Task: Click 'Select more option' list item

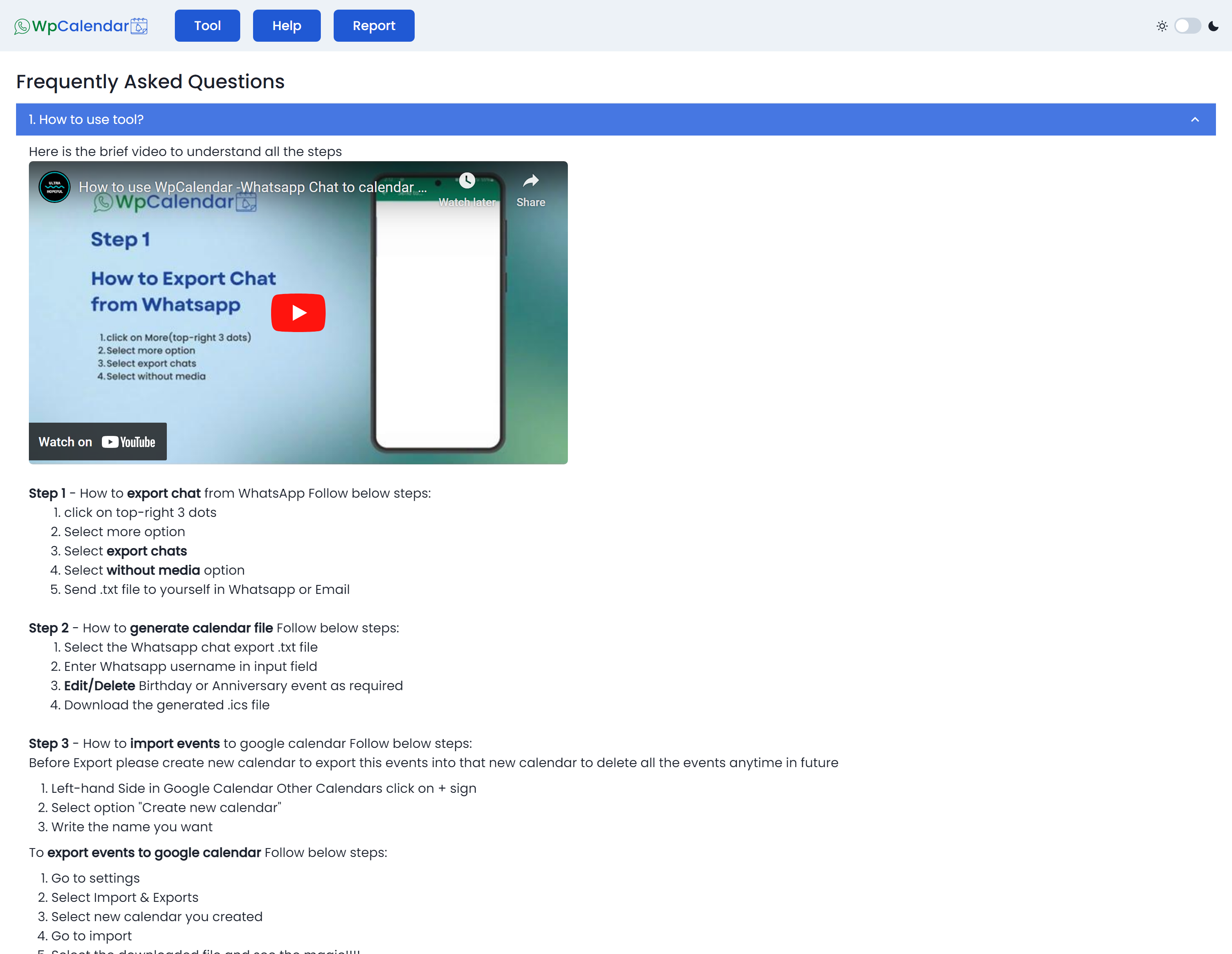Action: pos(124,531)
